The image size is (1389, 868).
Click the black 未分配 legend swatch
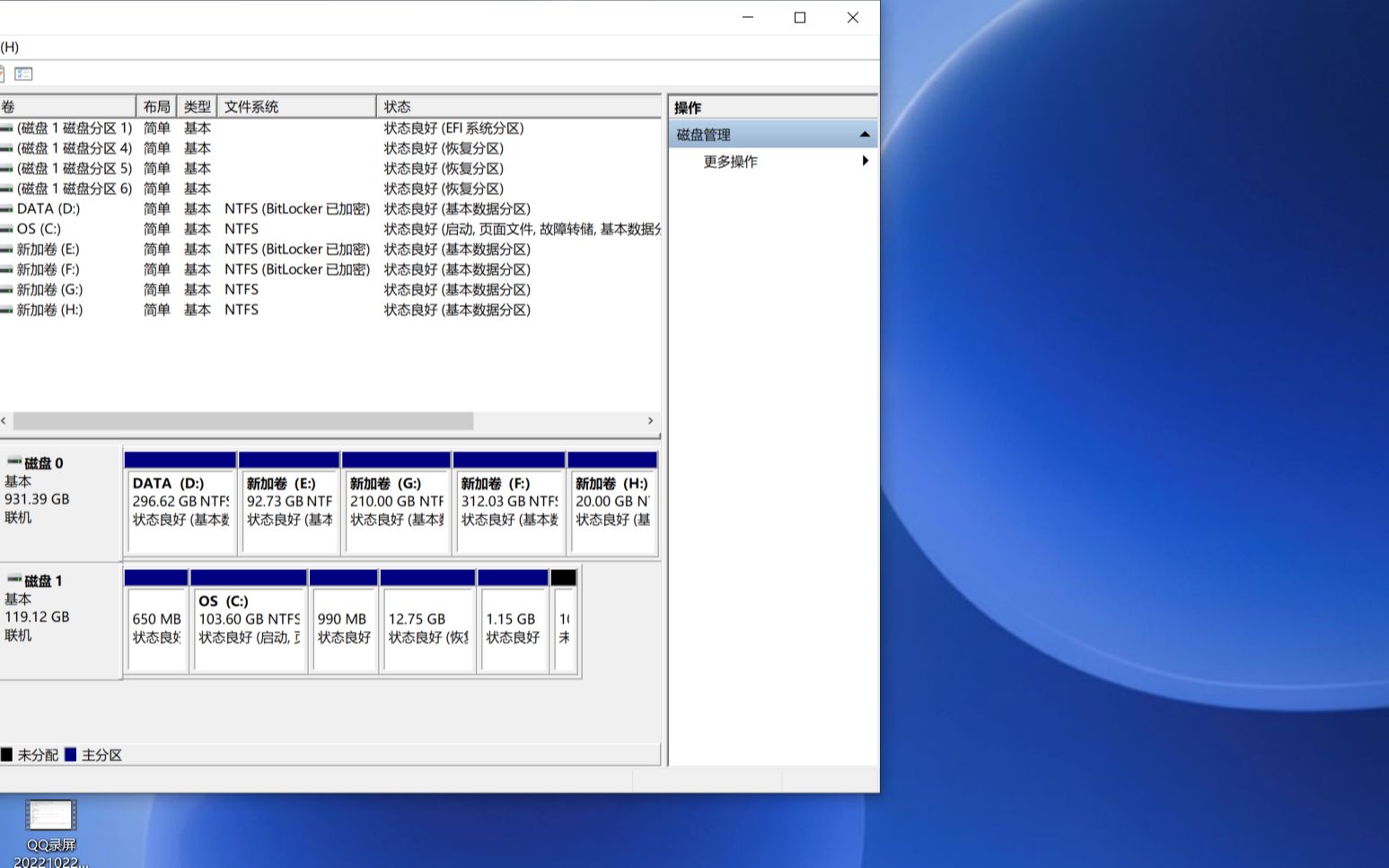point(6,755)
